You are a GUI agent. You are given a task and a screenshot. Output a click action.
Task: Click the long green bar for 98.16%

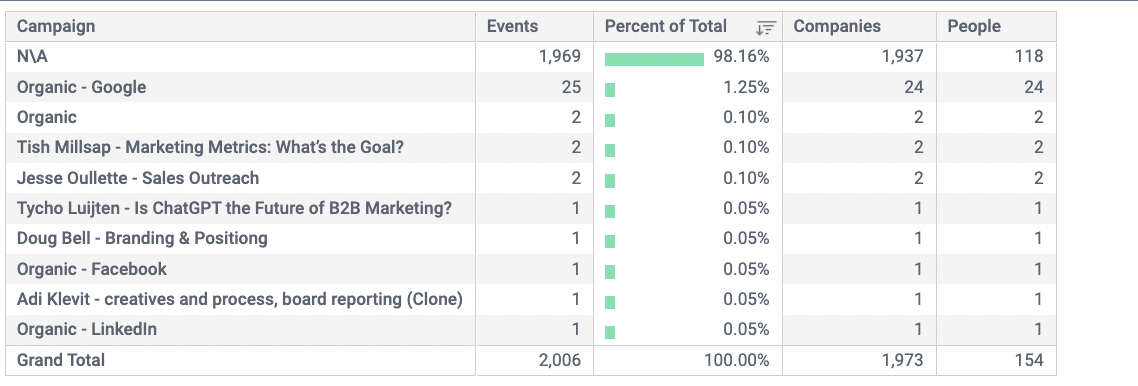point(654,59)
